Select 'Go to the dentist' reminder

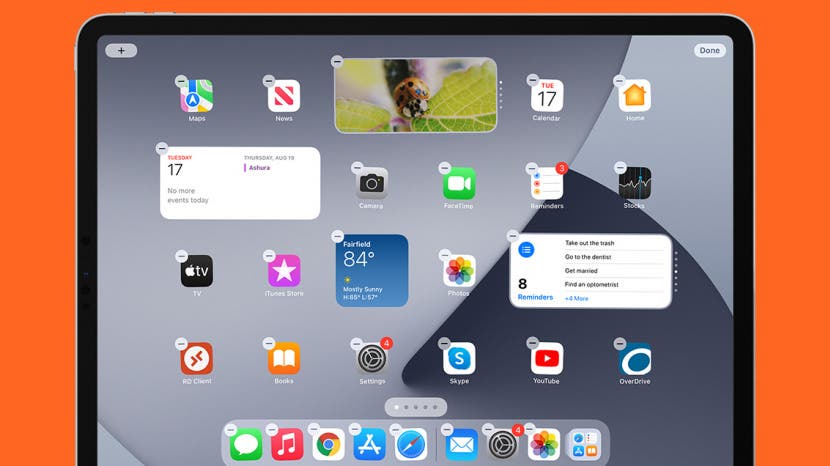pos(588,257)
